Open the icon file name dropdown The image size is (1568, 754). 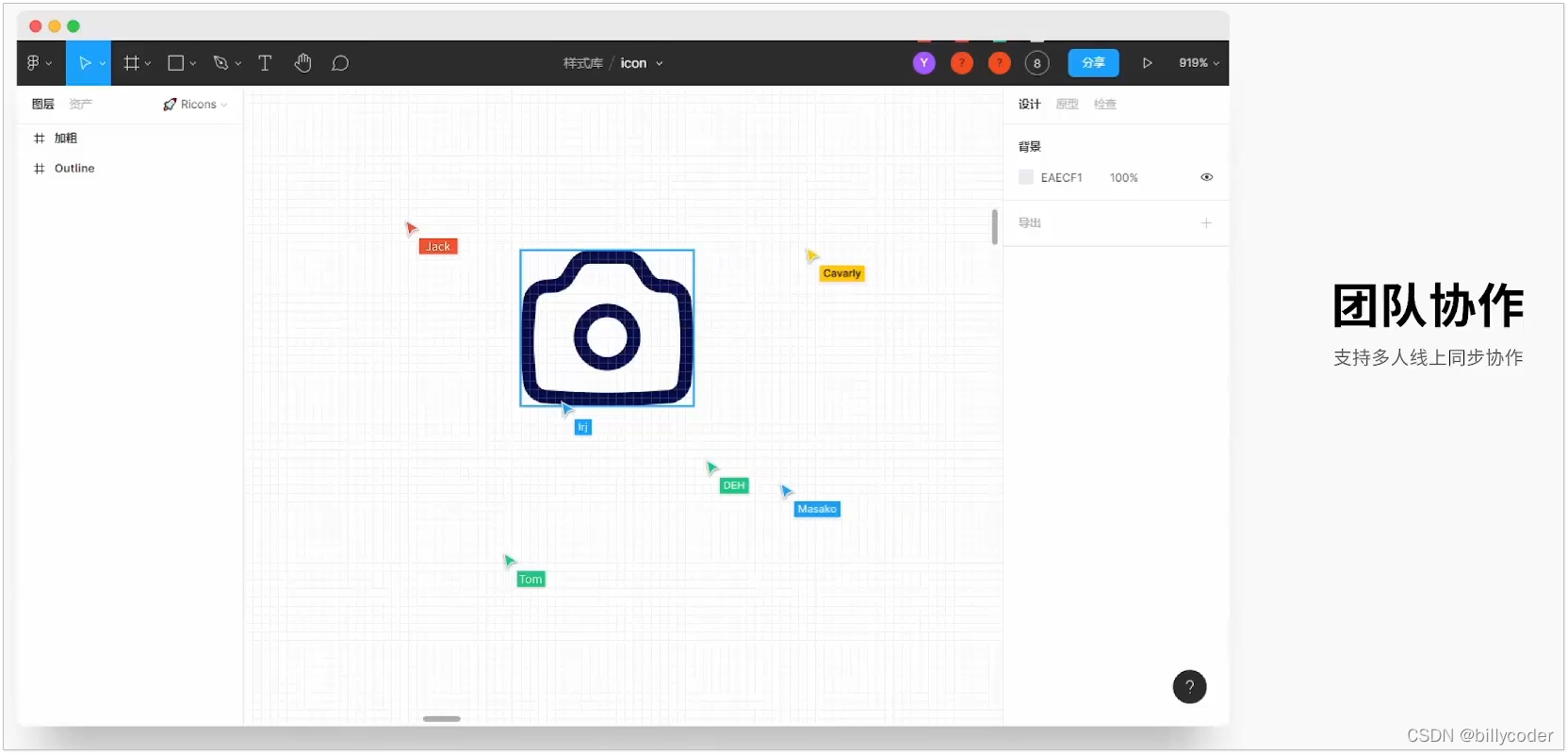[x=660, y=64]
